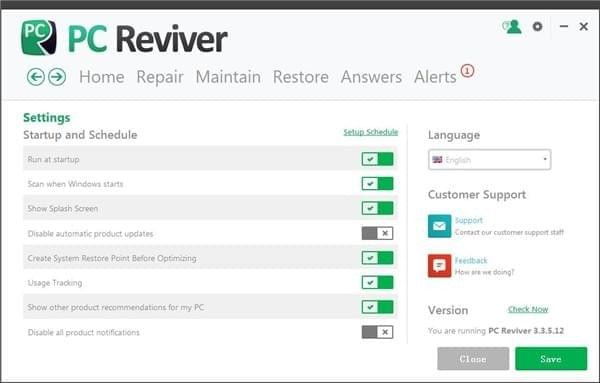Open the user account help icon
This screenshot has width=600, height=383.
pyautogui.click(x=512, y=27)
